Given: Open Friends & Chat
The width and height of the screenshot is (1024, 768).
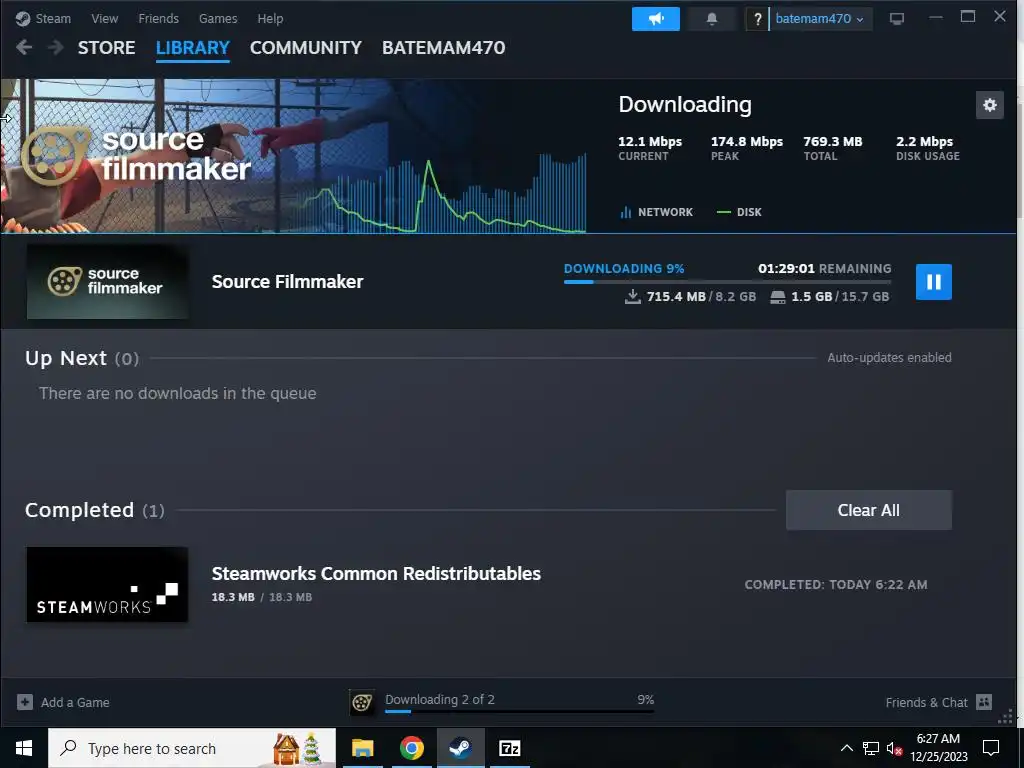Looking at the screenshot, I should click(926, 703).
